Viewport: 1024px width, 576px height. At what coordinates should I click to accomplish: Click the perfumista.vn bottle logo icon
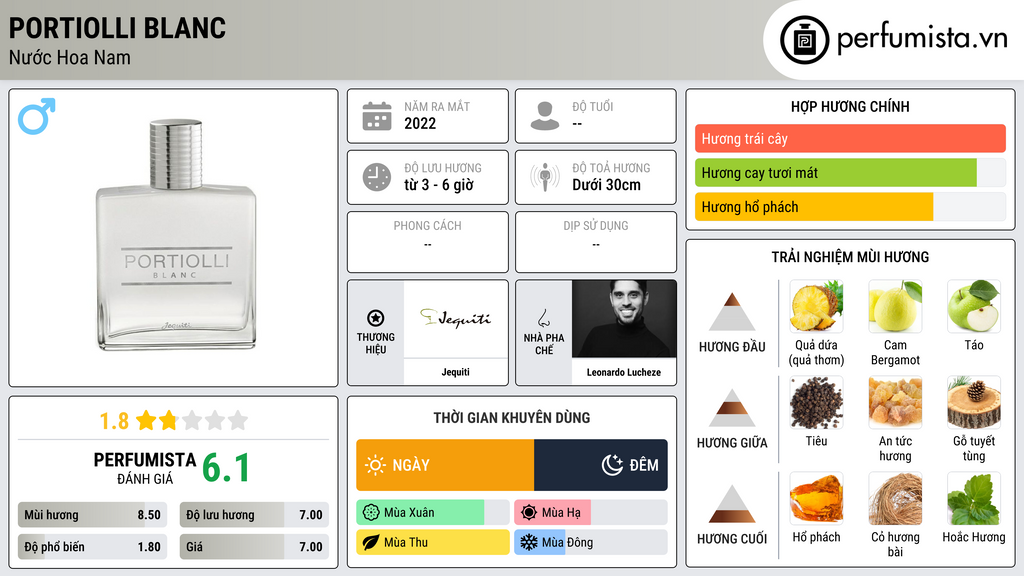tap(804, 40)
